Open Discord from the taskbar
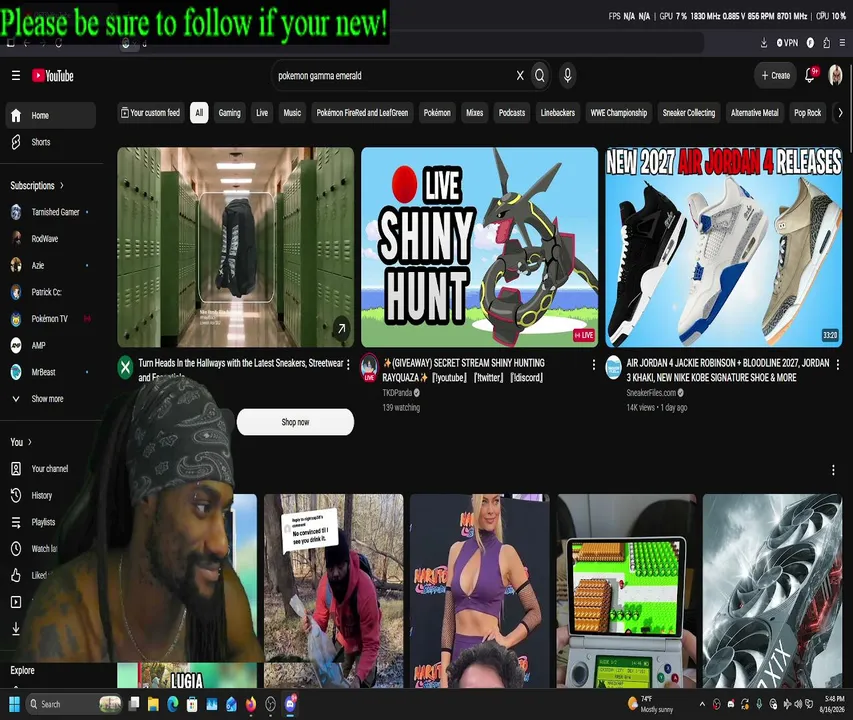Image resolution: width=853 pixels, height=720 pixels. (x=290, y=704)
